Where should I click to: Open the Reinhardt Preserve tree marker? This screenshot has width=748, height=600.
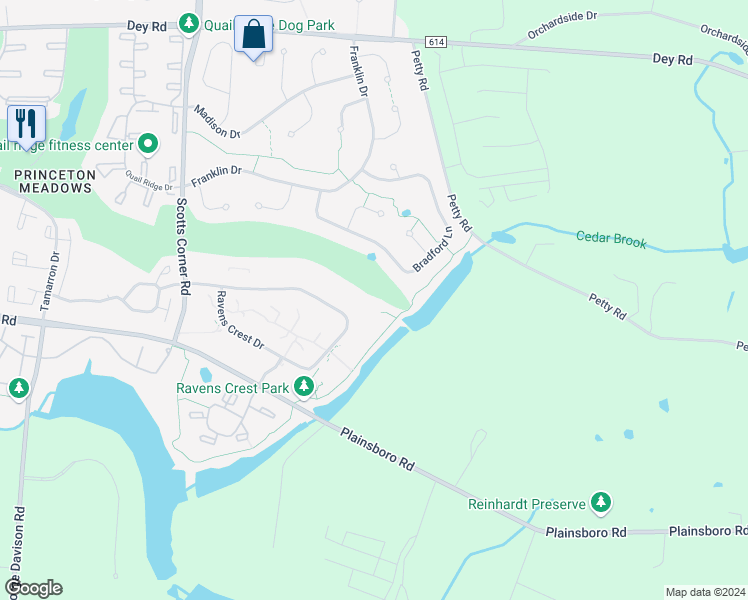(x=601, y=503)
